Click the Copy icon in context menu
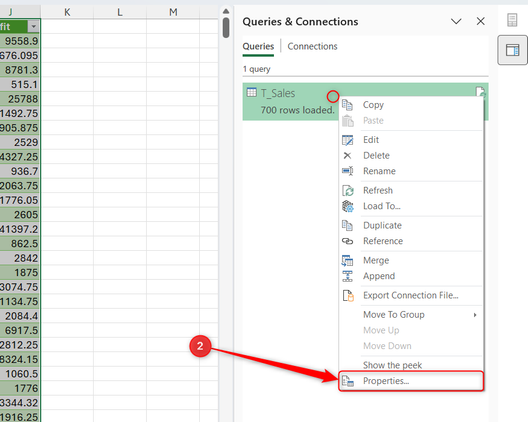 click(347, 105)
